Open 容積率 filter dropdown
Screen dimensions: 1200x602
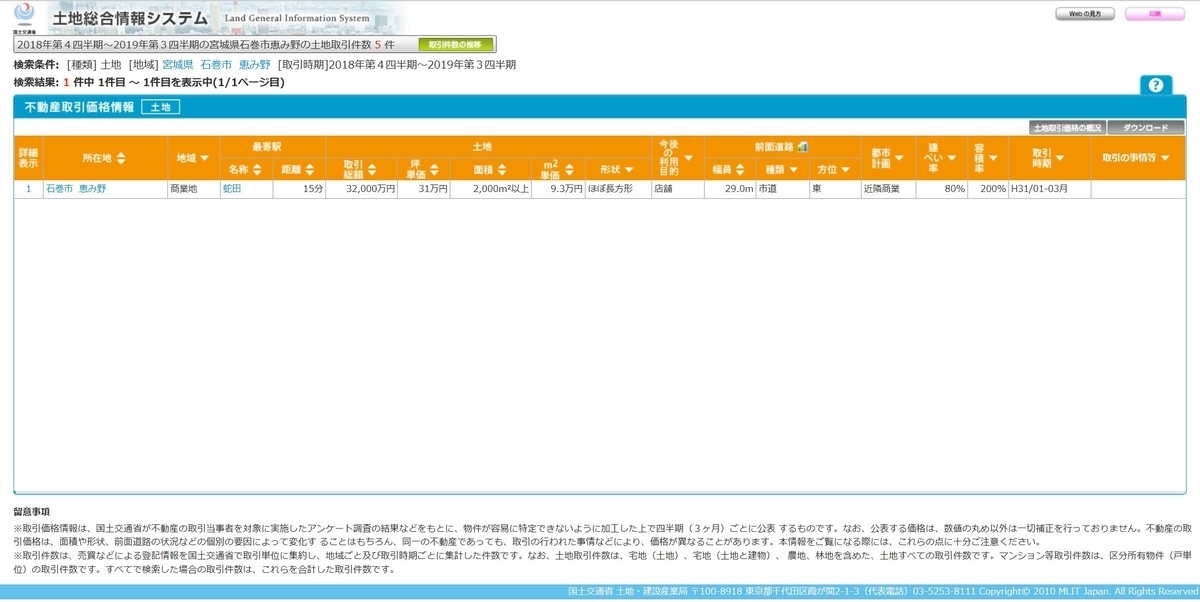(993, 158)
